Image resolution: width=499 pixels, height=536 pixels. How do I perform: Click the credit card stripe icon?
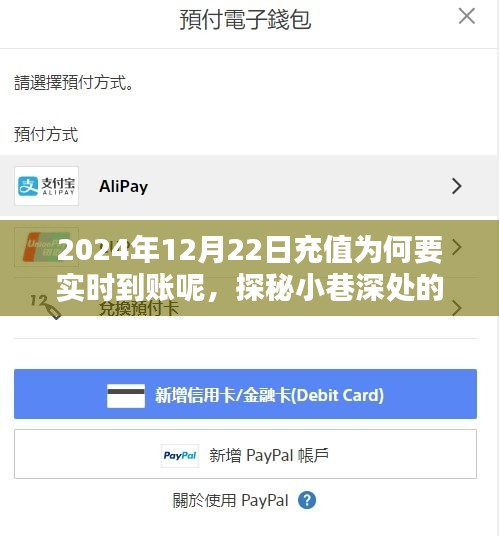[x=126, y=396]
